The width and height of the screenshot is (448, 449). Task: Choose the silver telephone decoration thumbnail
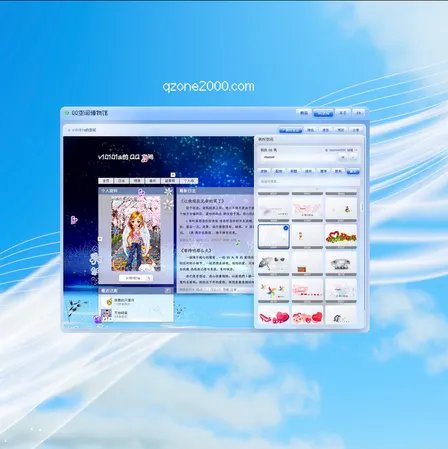(x=341, y=263)
